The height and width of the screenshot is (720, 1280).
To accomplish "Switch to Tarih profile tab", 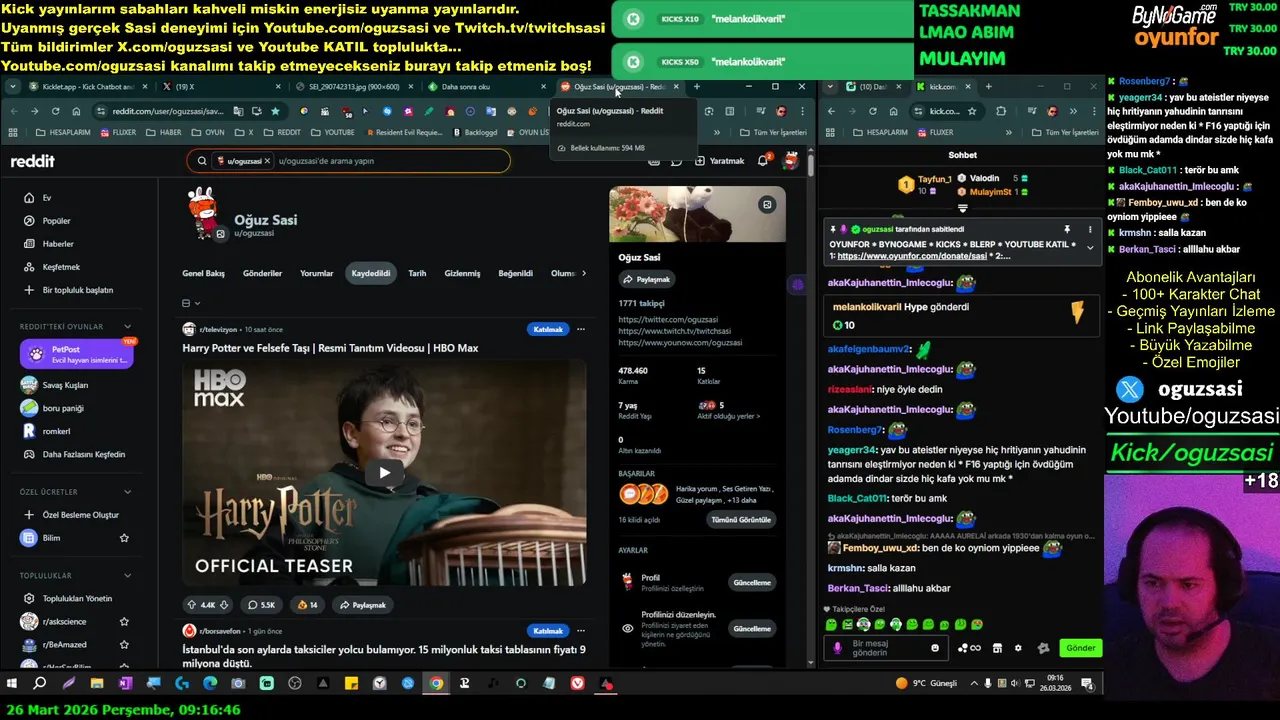I will pos(417,273).
